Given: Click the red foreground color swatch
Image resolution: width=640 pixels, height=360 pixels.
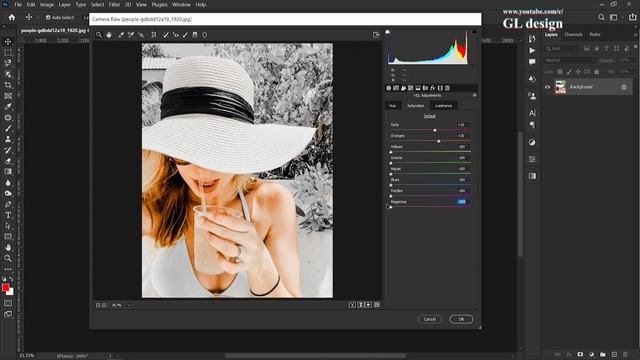Looking at the screenshot, I should click(5, 288).
